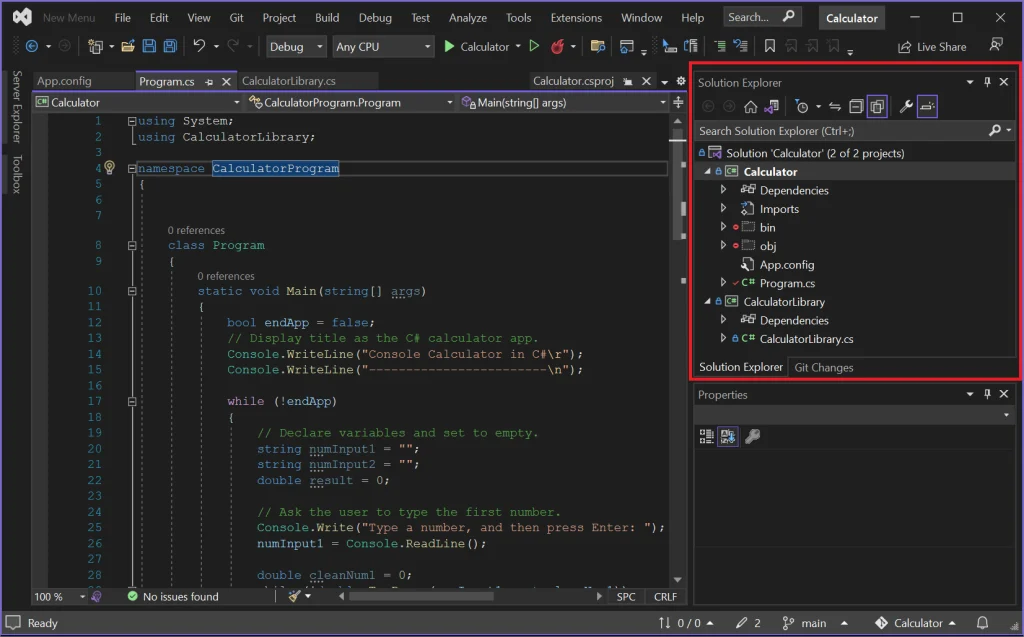This screenshot has height=637, width=1024.
Task: Collapse All items in Solution Explorer
Action: (855, 105)
